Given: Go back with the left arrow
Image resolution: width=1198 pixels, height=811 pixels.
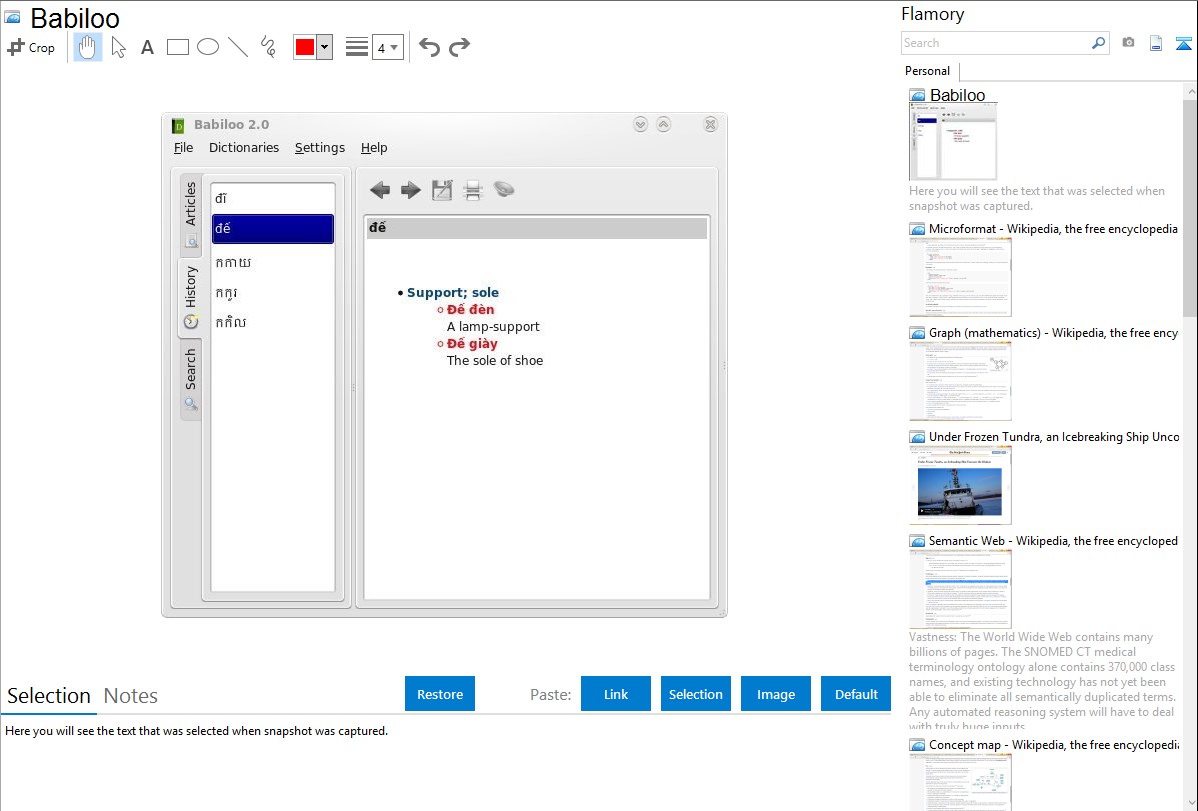Looking at the screenshot, I should (380, 190).
